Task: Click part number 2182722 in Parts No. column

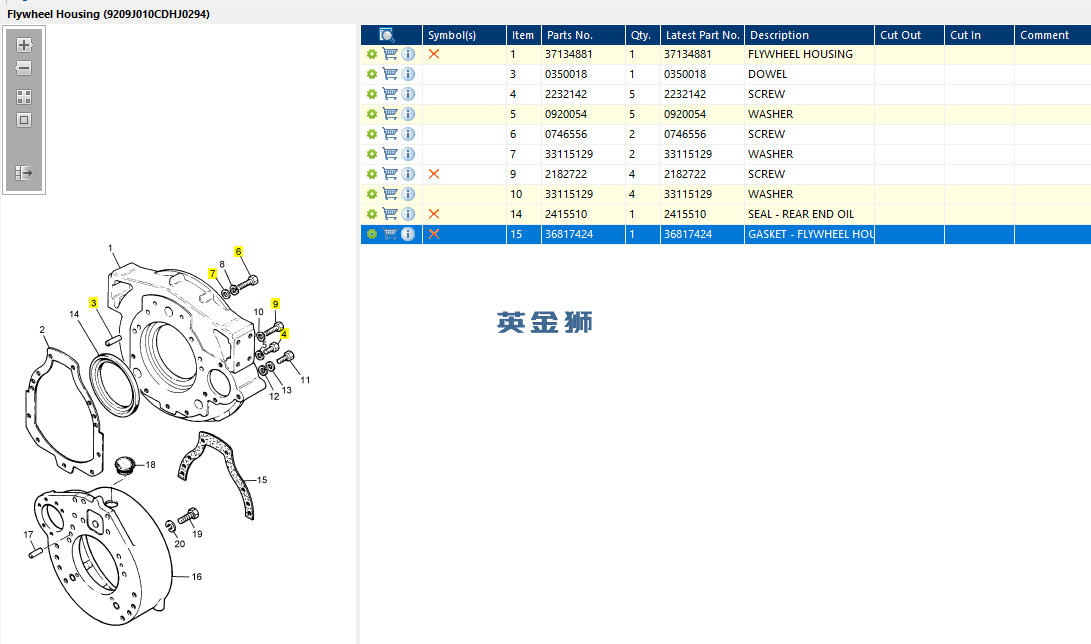Action: (x=566, y=174)
